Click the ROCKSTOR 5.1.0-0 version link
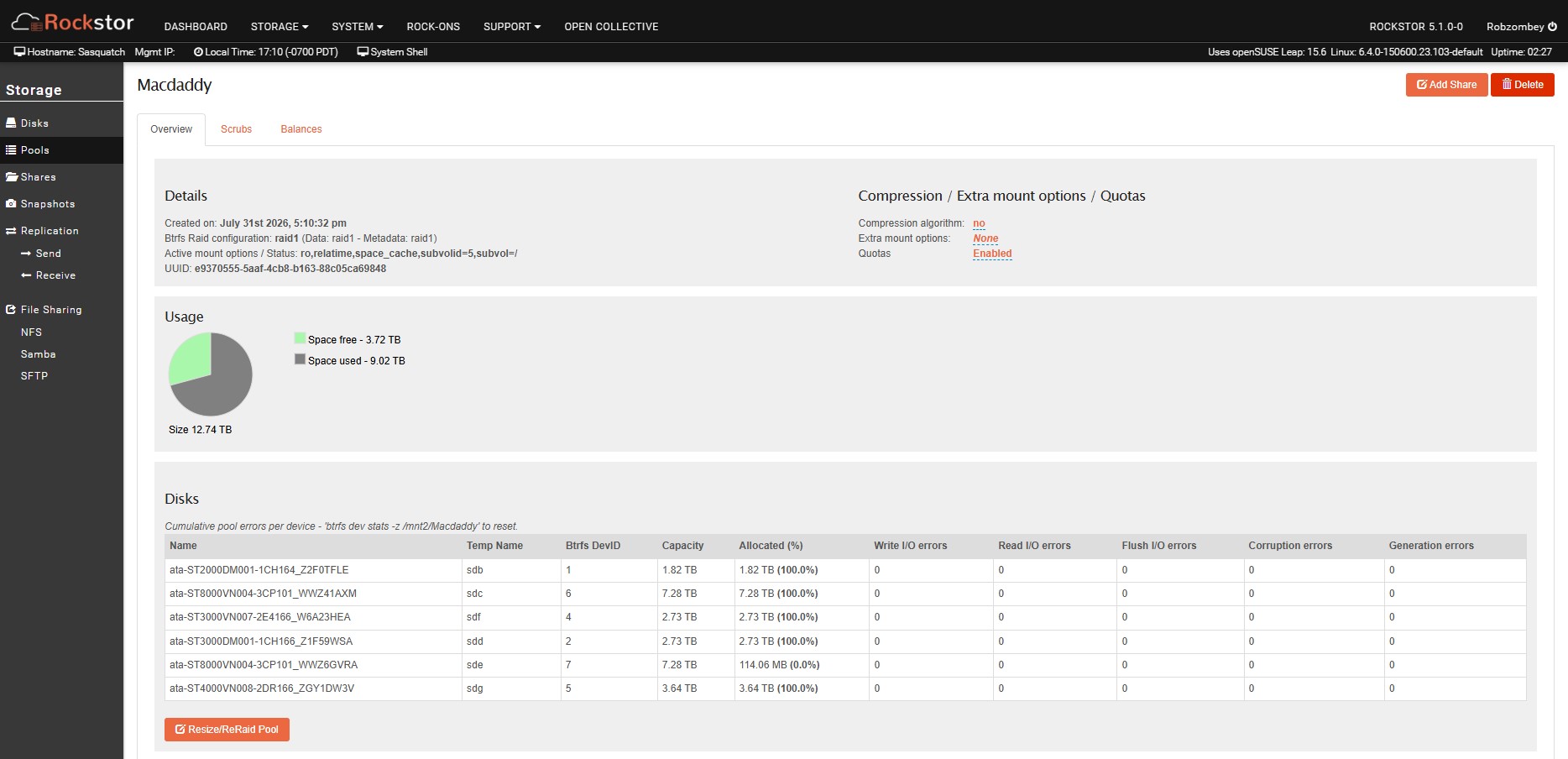The image size is (1568, 759). (1416, 26)
